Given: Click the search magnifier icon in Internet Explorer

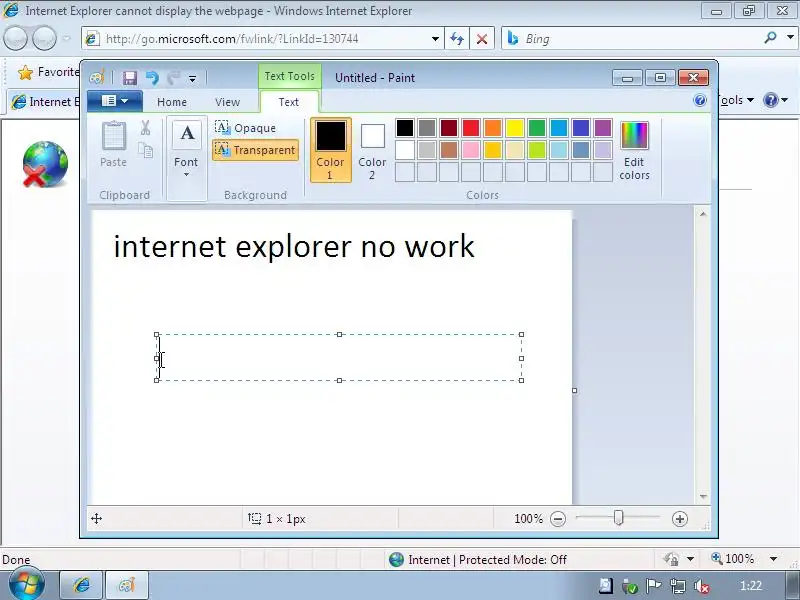Looking at the screenshot, I should [x=770, y=38].
